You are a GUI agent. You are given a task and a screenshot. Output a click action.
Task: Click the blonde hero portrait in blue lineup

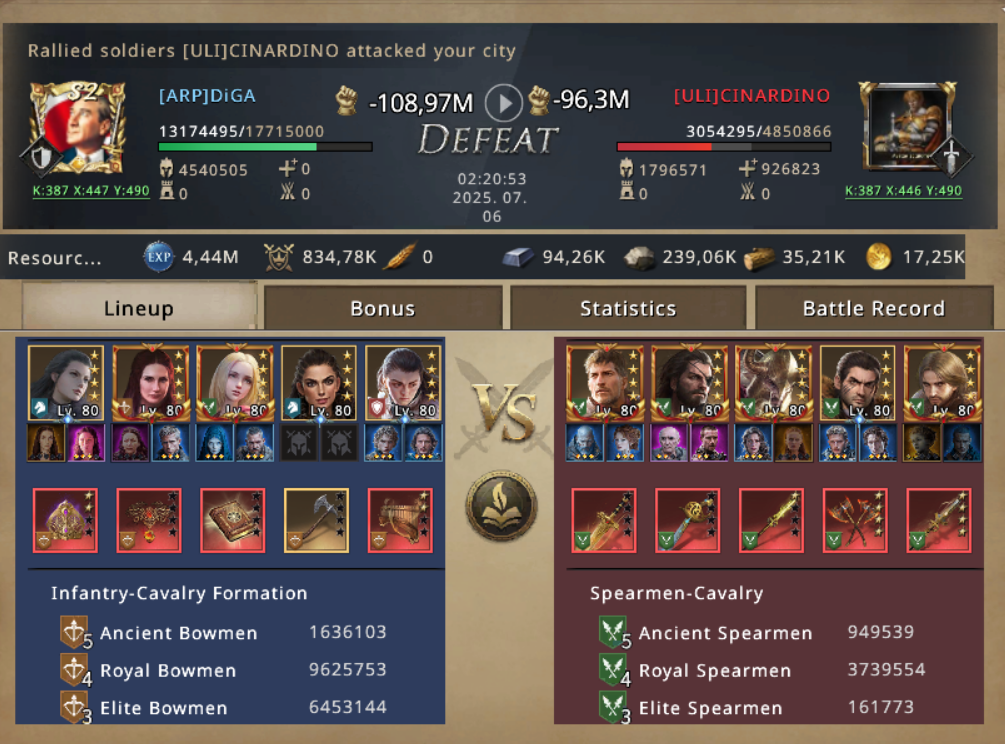point(235,383)
